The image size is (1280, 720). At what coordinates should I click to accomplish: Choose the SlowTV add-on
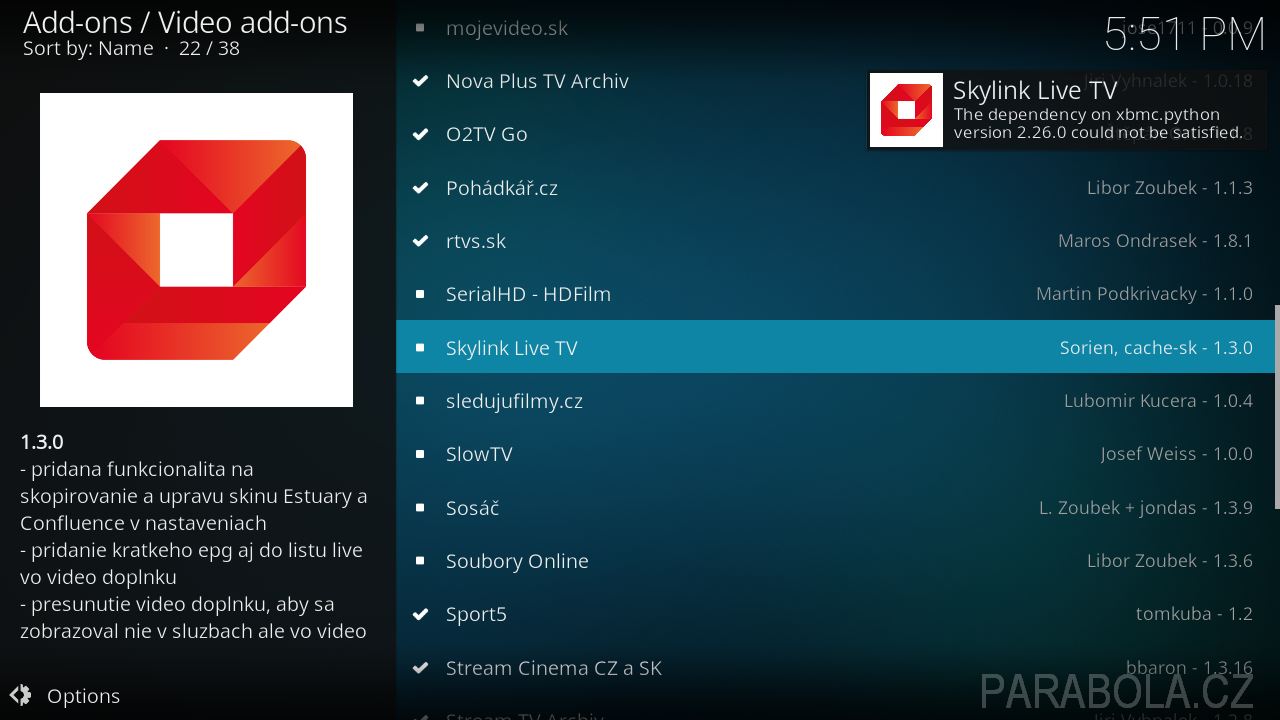pyautogui.click(x=835, y=454)
